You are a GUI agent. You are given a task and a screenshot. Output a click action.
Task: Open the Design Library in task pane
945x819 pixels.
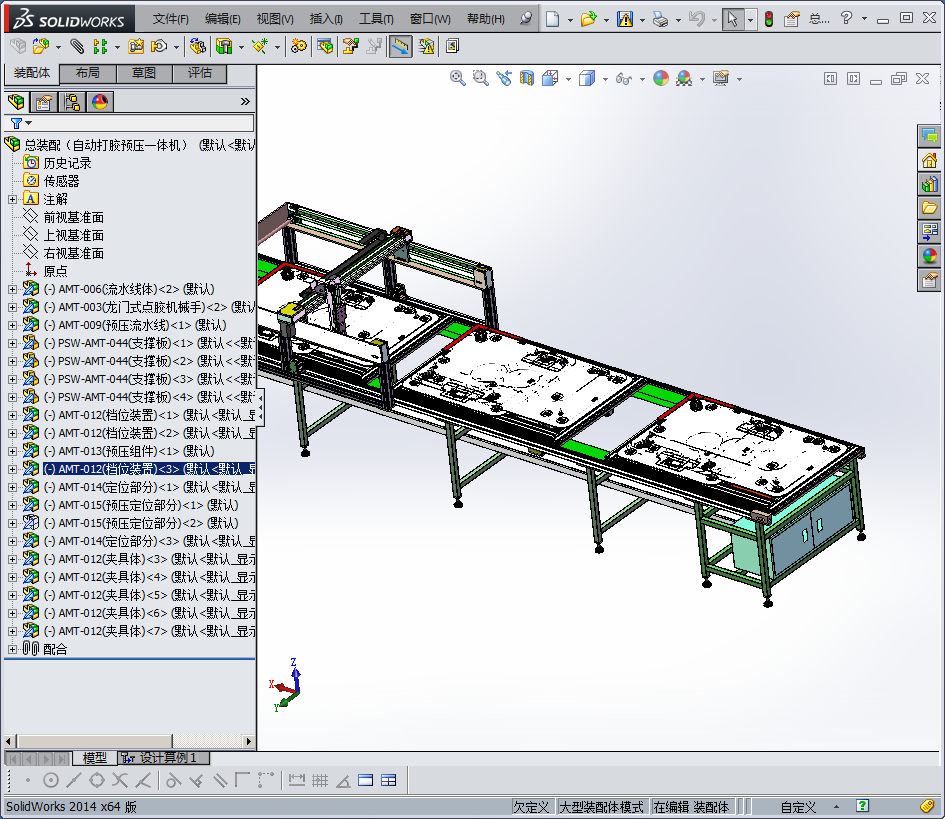click(x=929, y=184)
